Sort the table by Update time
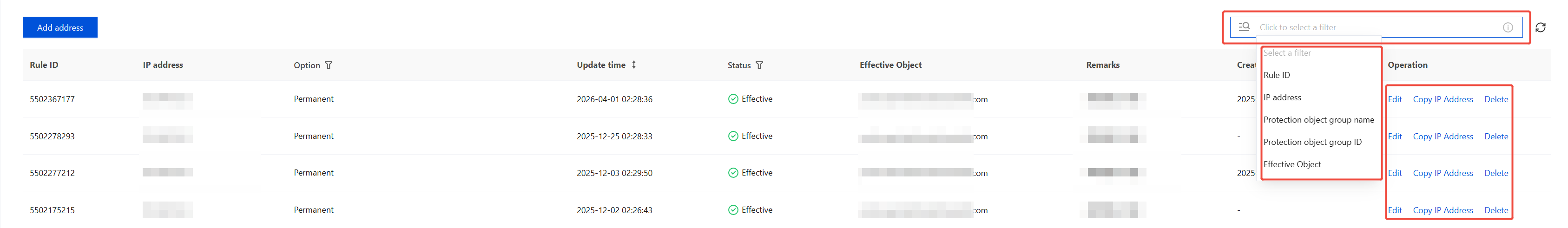1568x228 pixels. pos(633,65)
